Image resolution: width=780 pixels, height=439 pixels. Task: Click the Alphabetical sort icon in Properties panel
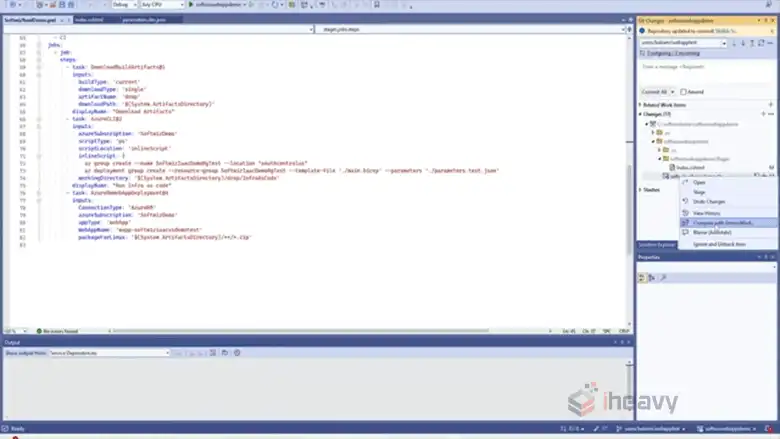point(652,278)
